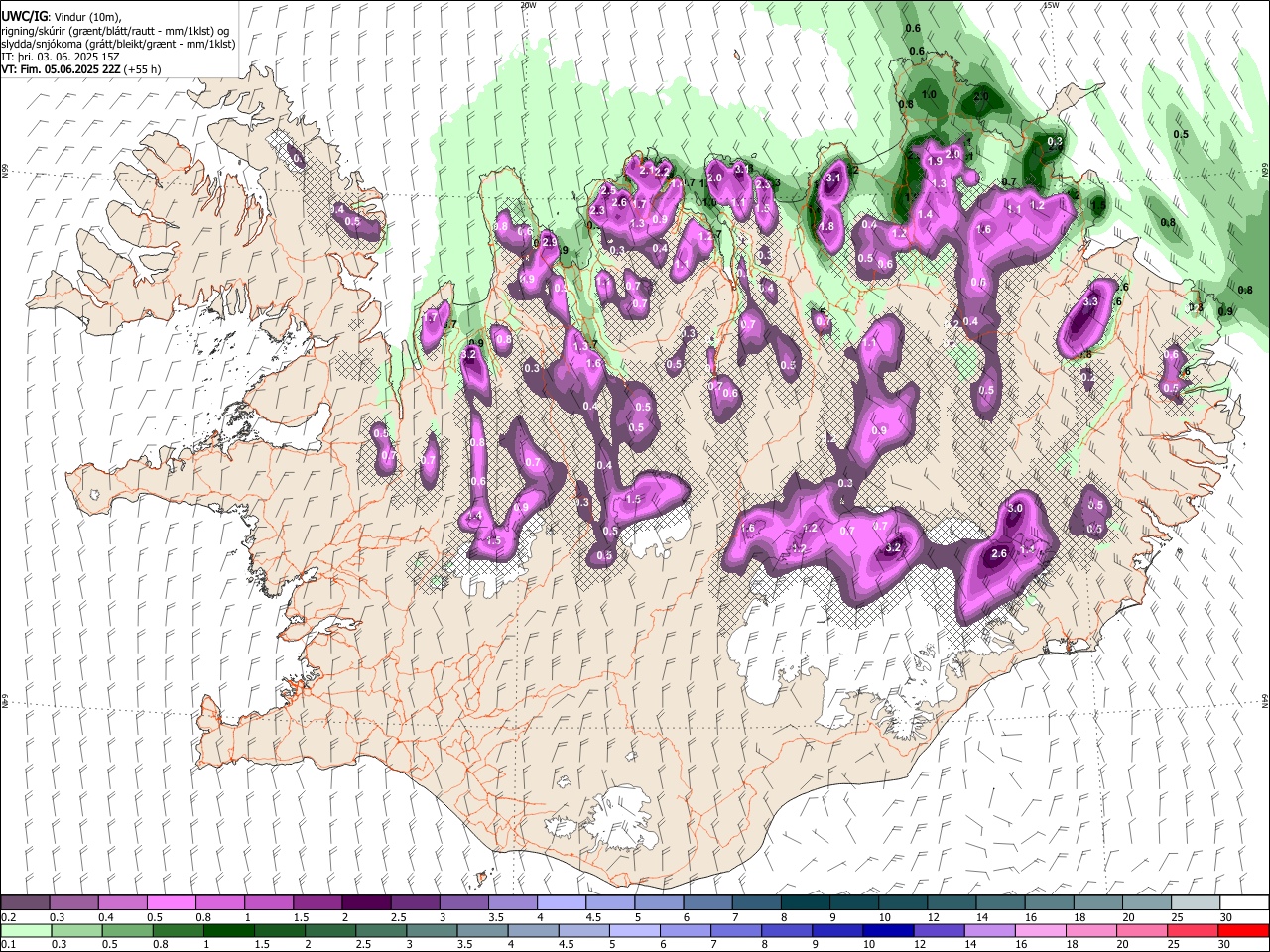Select the bright pink 0.5 swatch in top legend row
Viewport: 1270px width, 952px height.
point(172,903)
